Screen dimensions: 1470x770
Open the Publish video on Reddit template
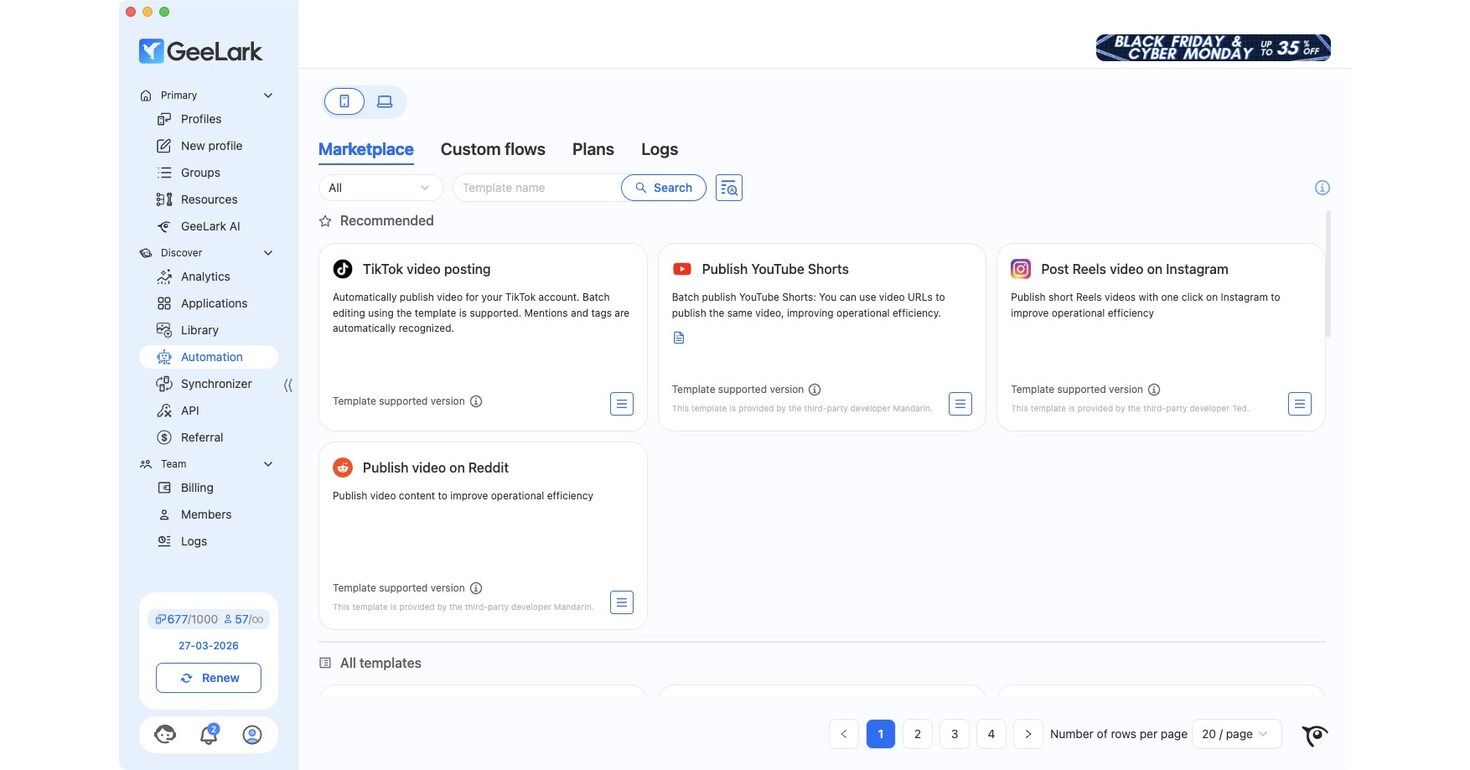[x=434, y=467]
